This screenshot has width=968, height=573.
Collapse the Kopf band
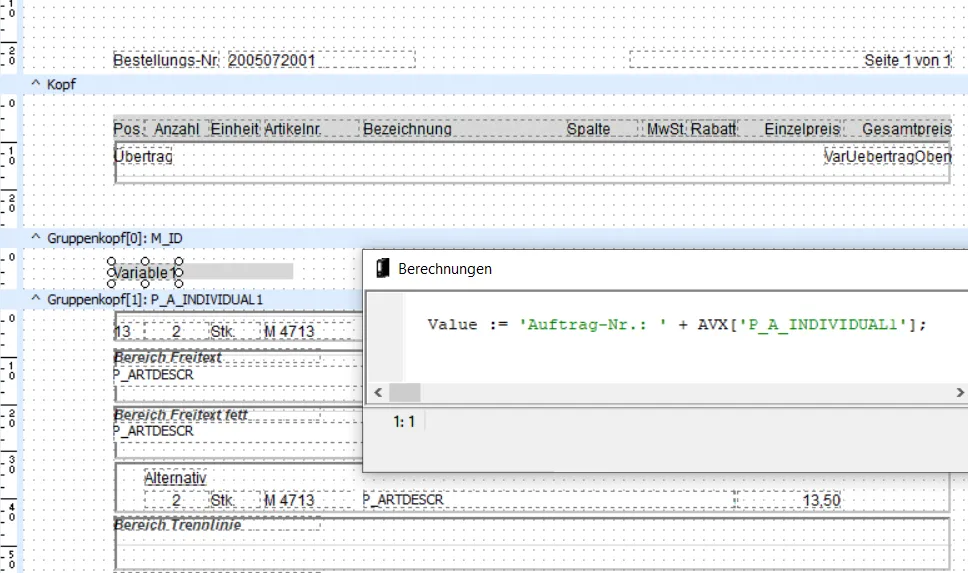pos(36,84)
